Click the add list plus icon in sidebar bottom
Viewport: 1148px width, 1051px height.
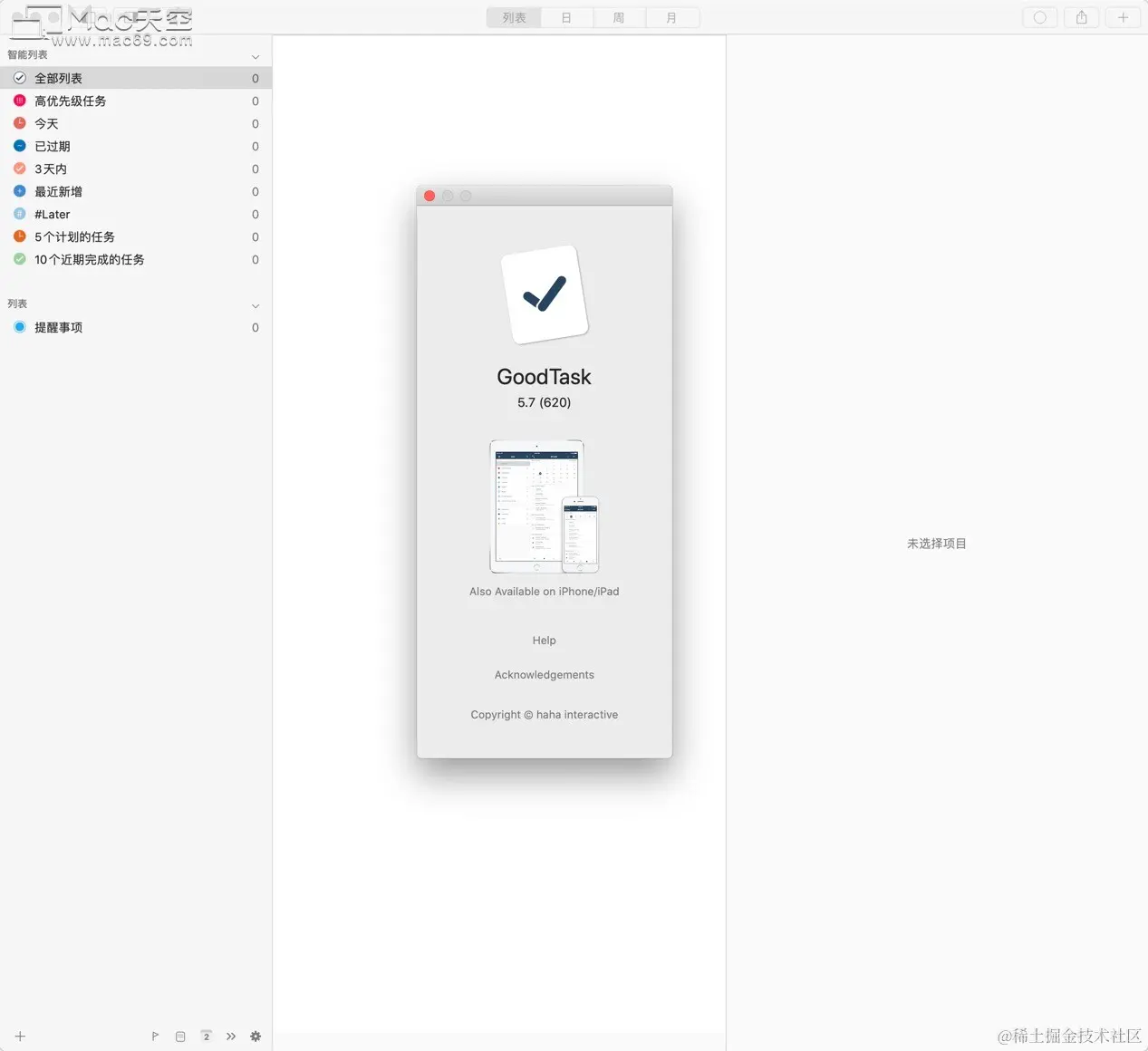click(20, 1036)
